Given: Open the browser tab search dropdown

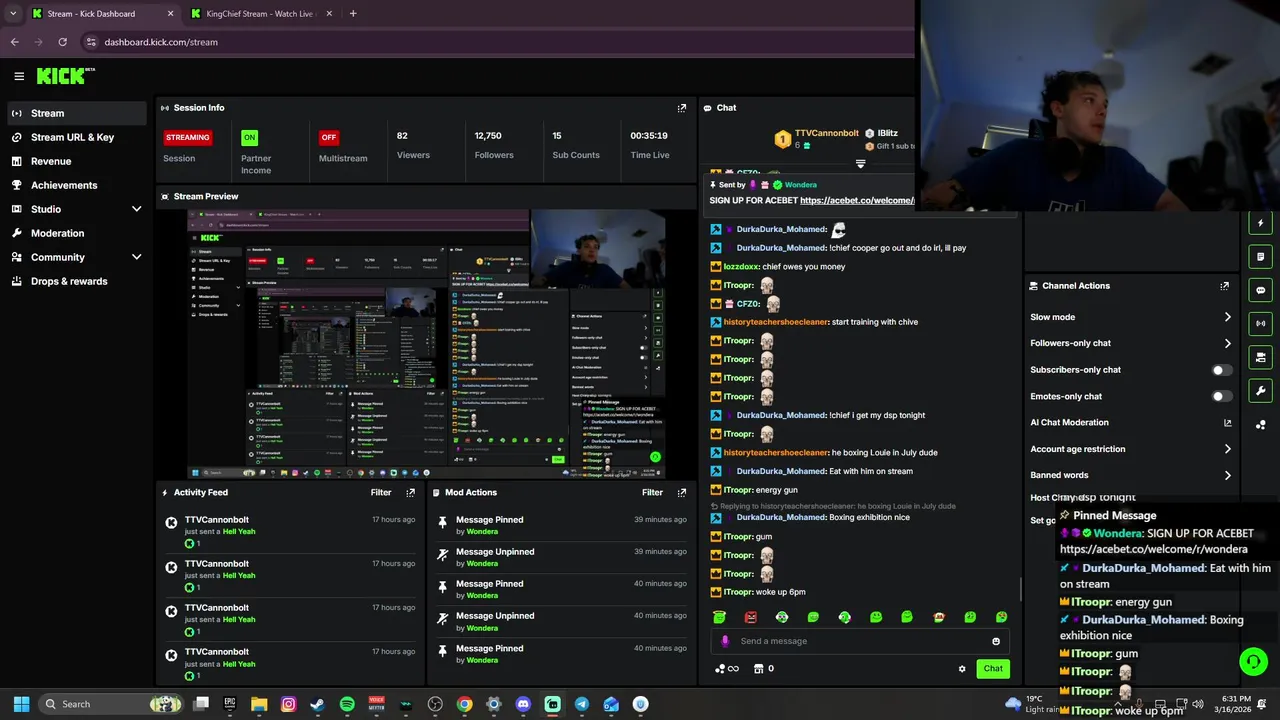Looking at the screenshot, I should (x=12, y=14).
